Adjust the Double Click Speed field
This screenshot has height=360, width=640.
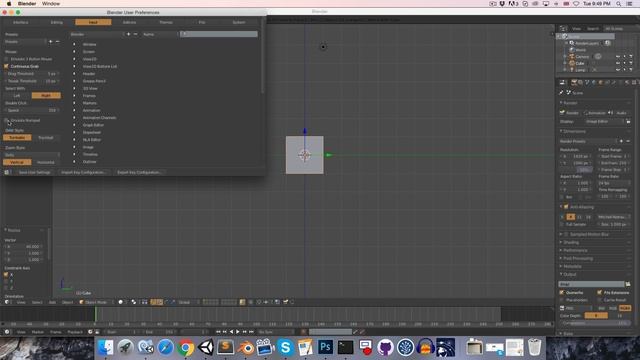pos(32,110)
